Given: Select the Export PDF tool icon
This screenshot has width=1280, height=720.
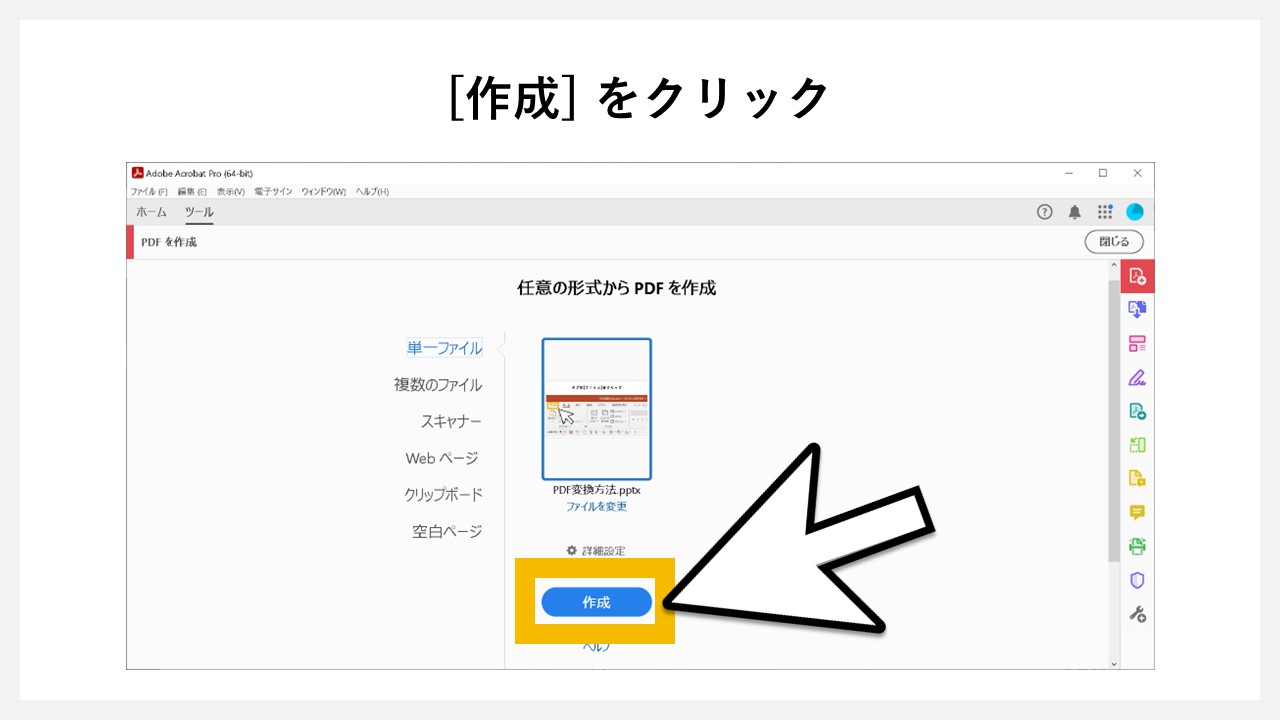Looking at the screenshot, I should pyautogui.click(x=1137, y=309).
